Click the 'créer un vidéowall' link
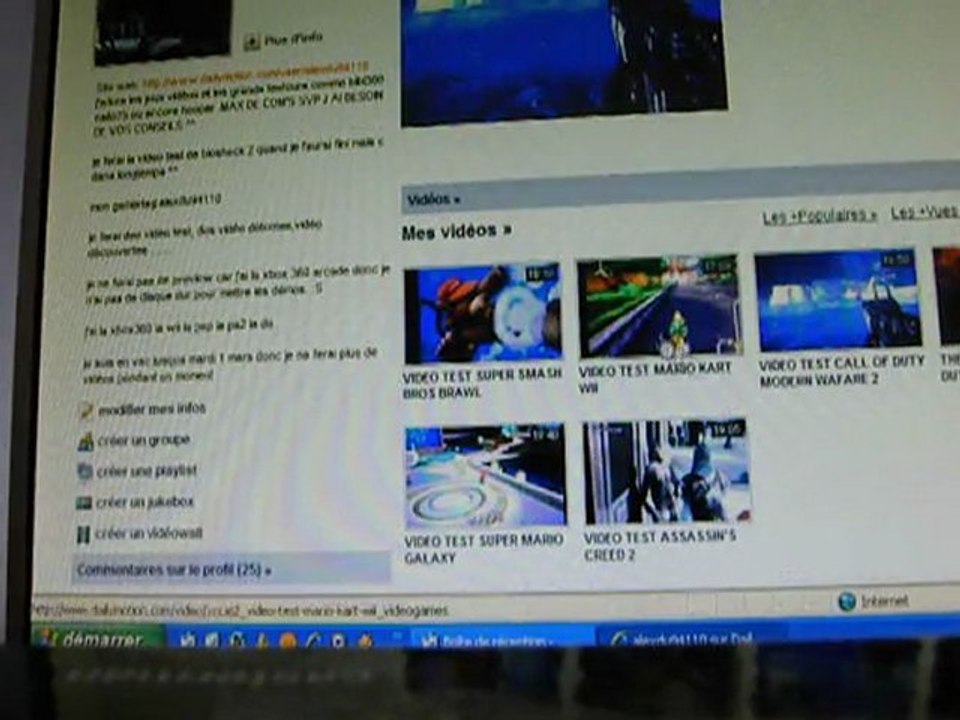960x720 pixels. (x=148, y=533)
